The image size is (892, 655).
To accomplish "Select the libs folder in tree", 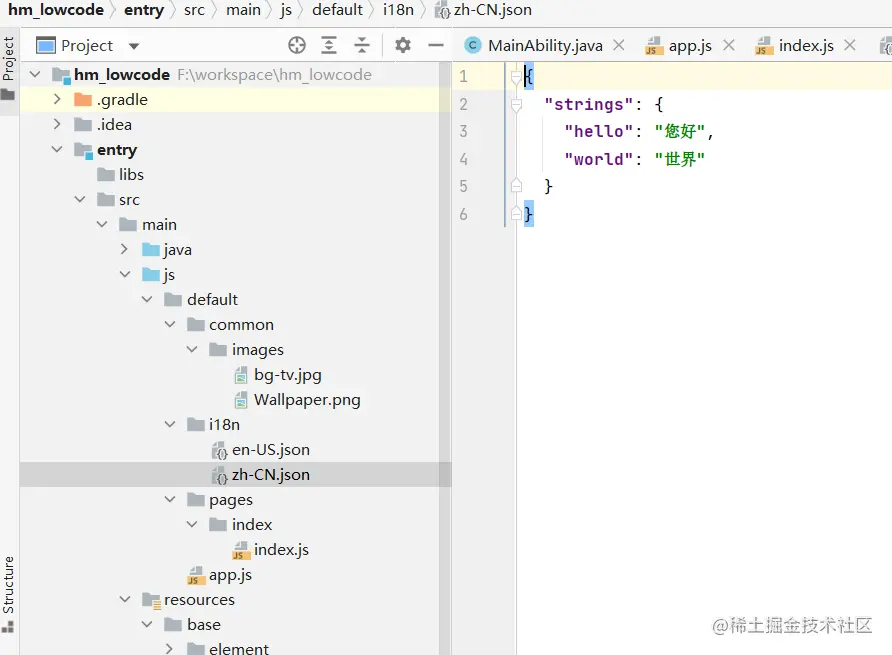I will pyautogui.click(x=131, y=174).
